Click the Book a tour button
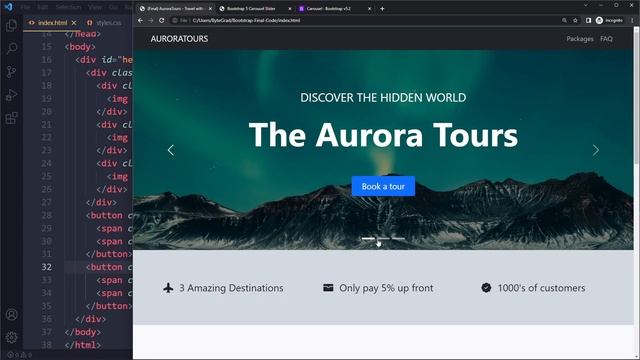The width and height of the screenshot is (640, 360). point(383,186)
